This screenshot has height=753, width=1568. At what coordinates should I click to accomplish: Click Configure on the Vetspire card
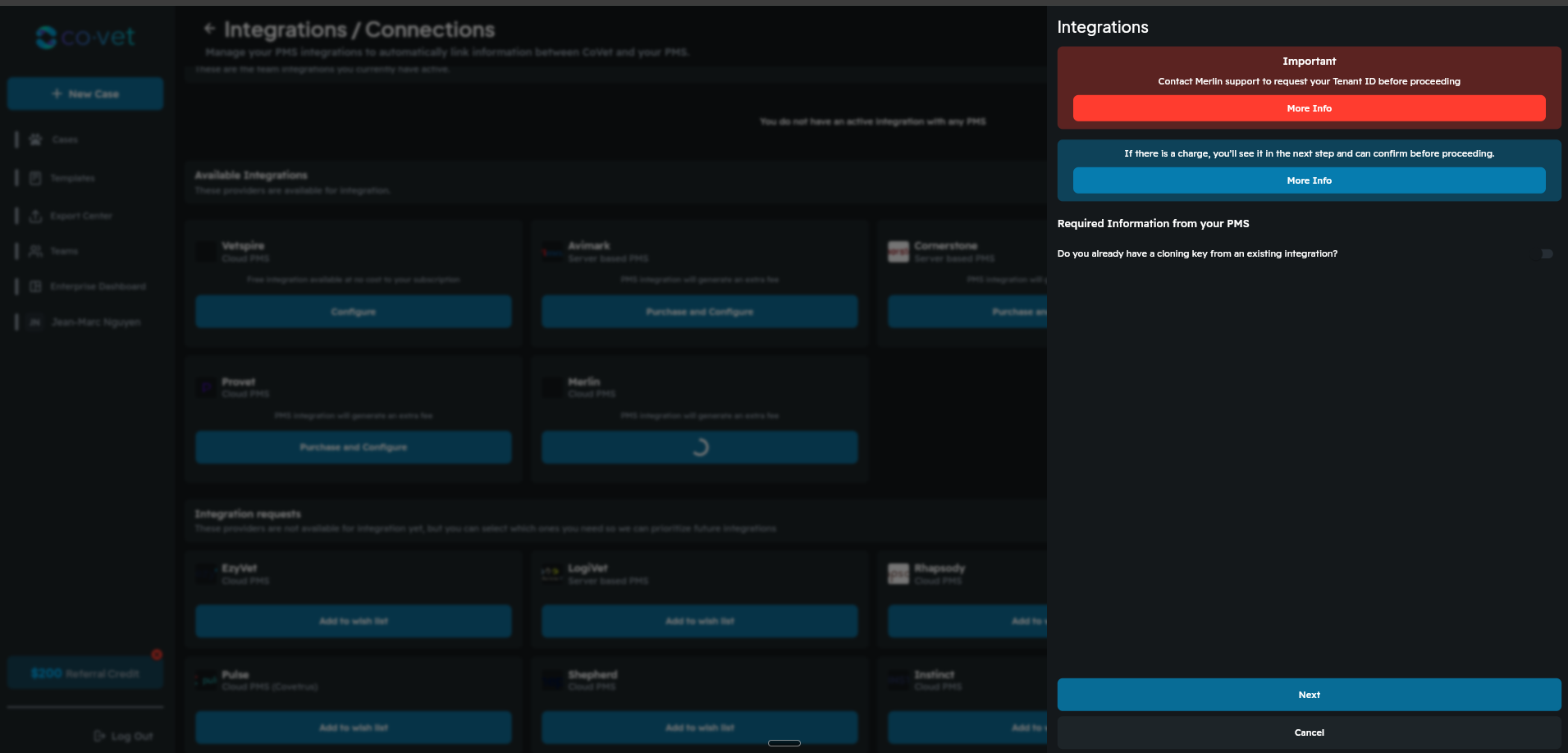coord(353,312)
